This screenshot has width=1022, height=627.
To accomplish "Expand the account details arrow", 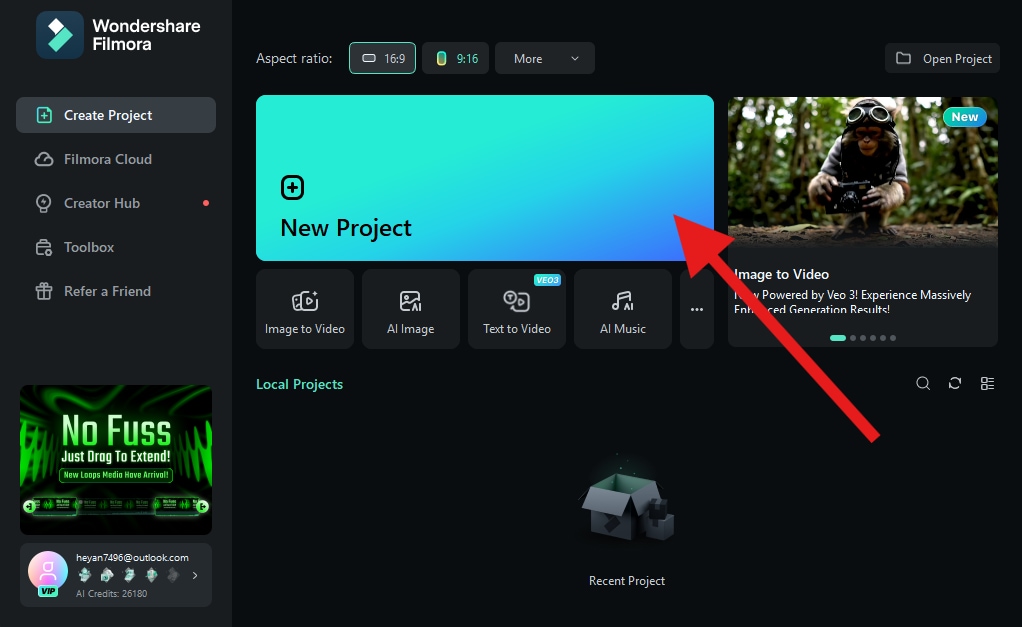I will pyautogui.click(x=196, y=575).
